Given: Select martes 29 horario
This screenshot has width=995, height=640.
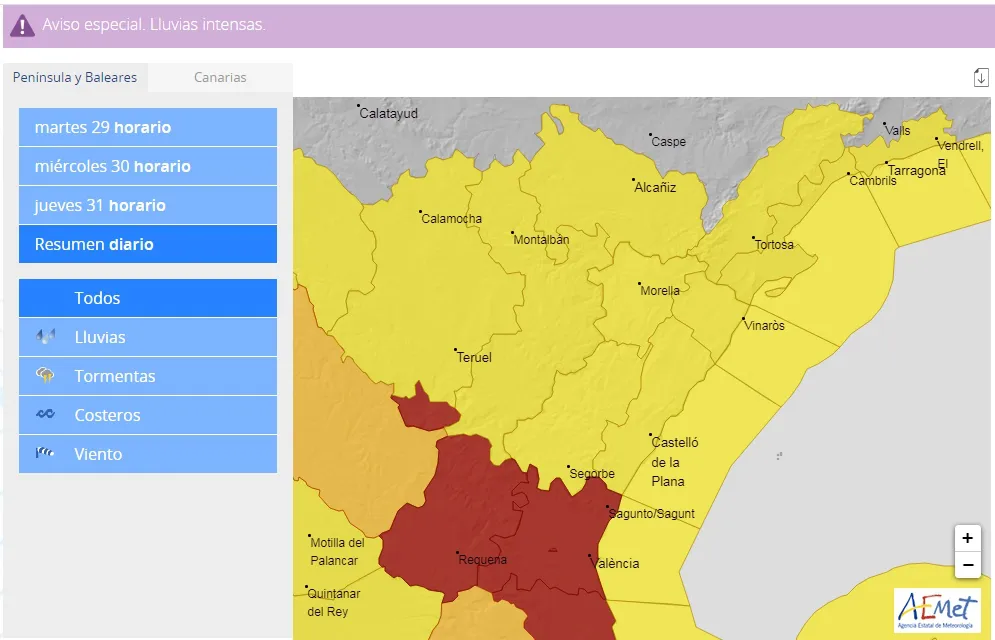Looking at the screenshot, I should coord(148,127).
